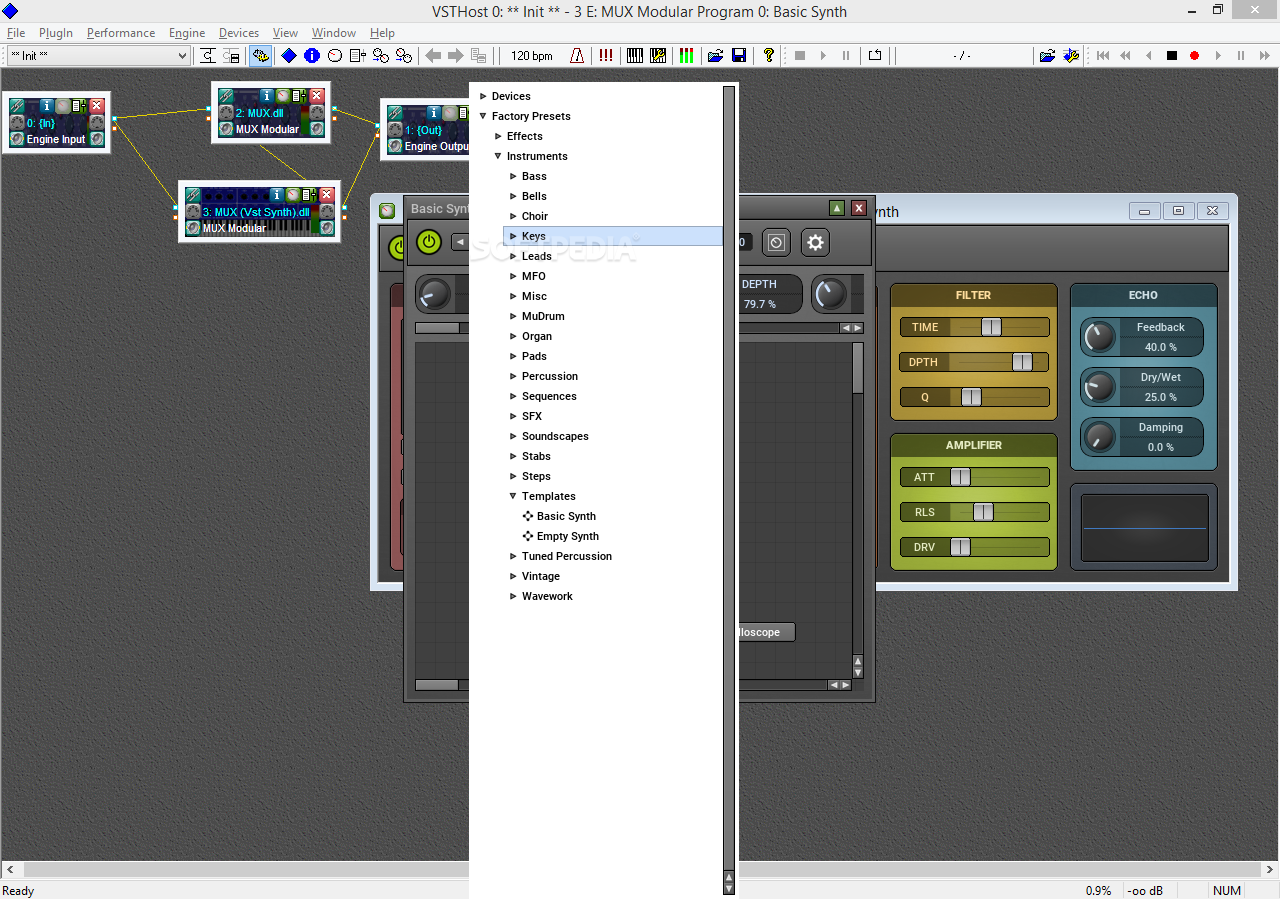Screen dimensions: 1280x899
Task: Collapse the Templates folder
Action: (513, 496)
